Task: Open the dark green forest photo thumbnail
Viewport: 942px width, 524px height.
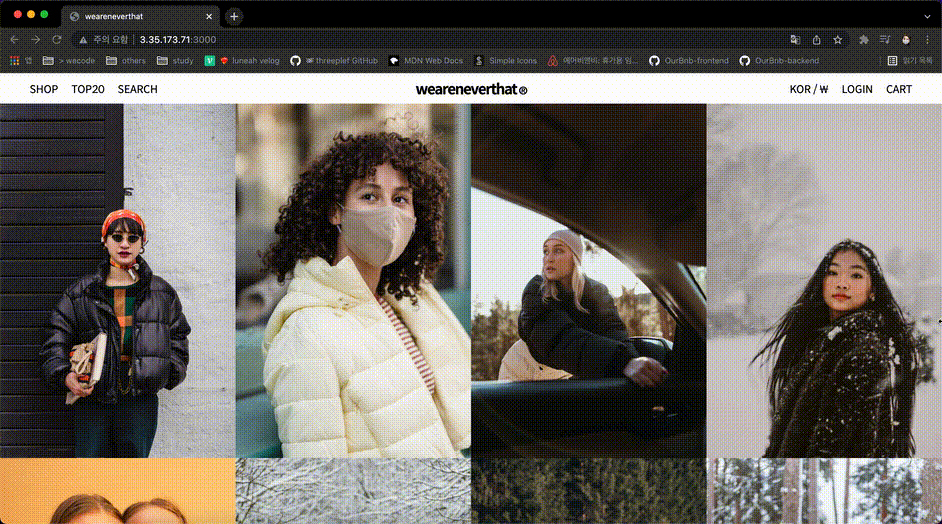Action: pyautogui.click(x=589, y=491)
